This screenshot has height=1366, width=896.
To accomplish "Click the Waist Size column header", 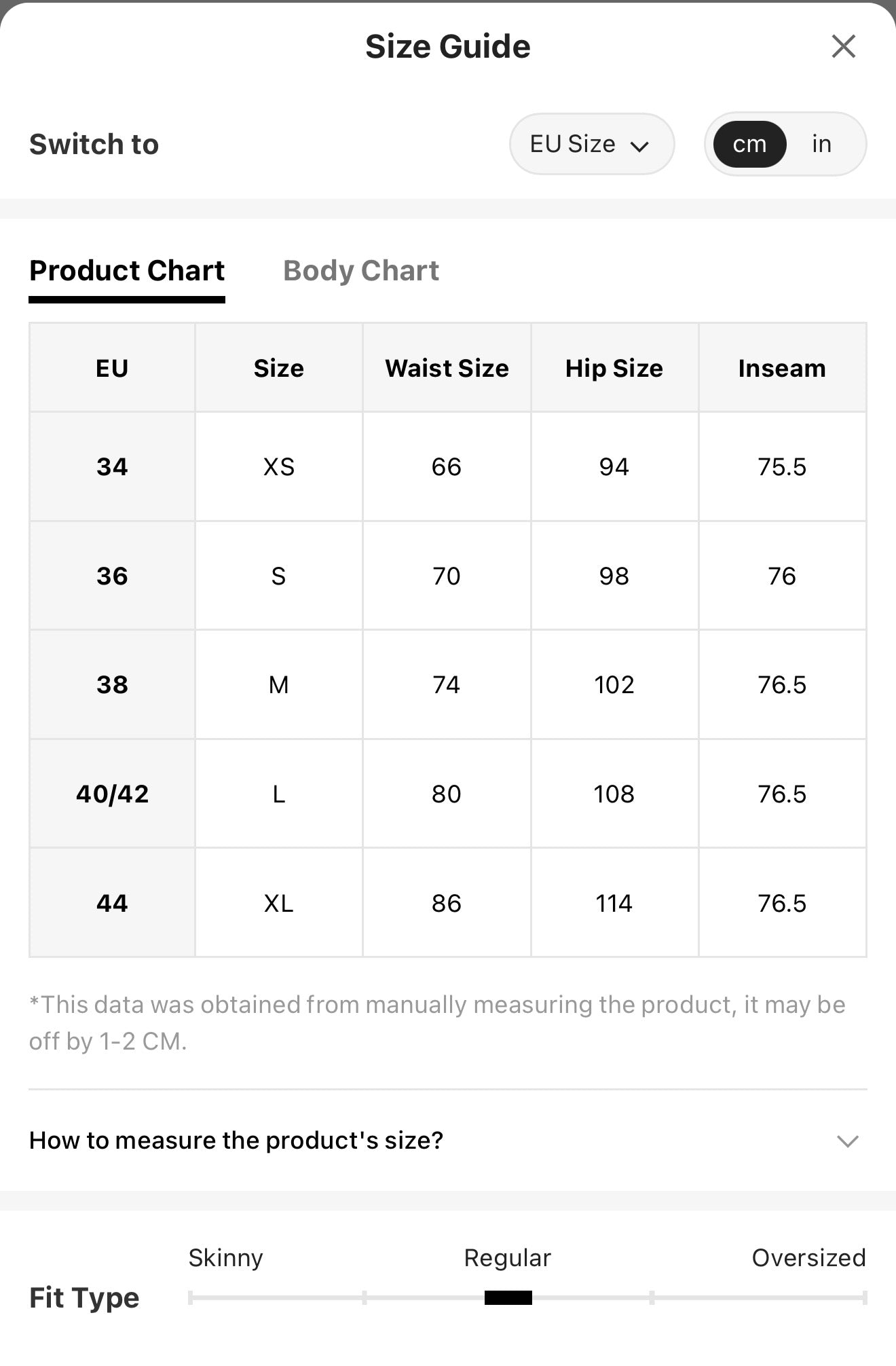I will (447, 368).
